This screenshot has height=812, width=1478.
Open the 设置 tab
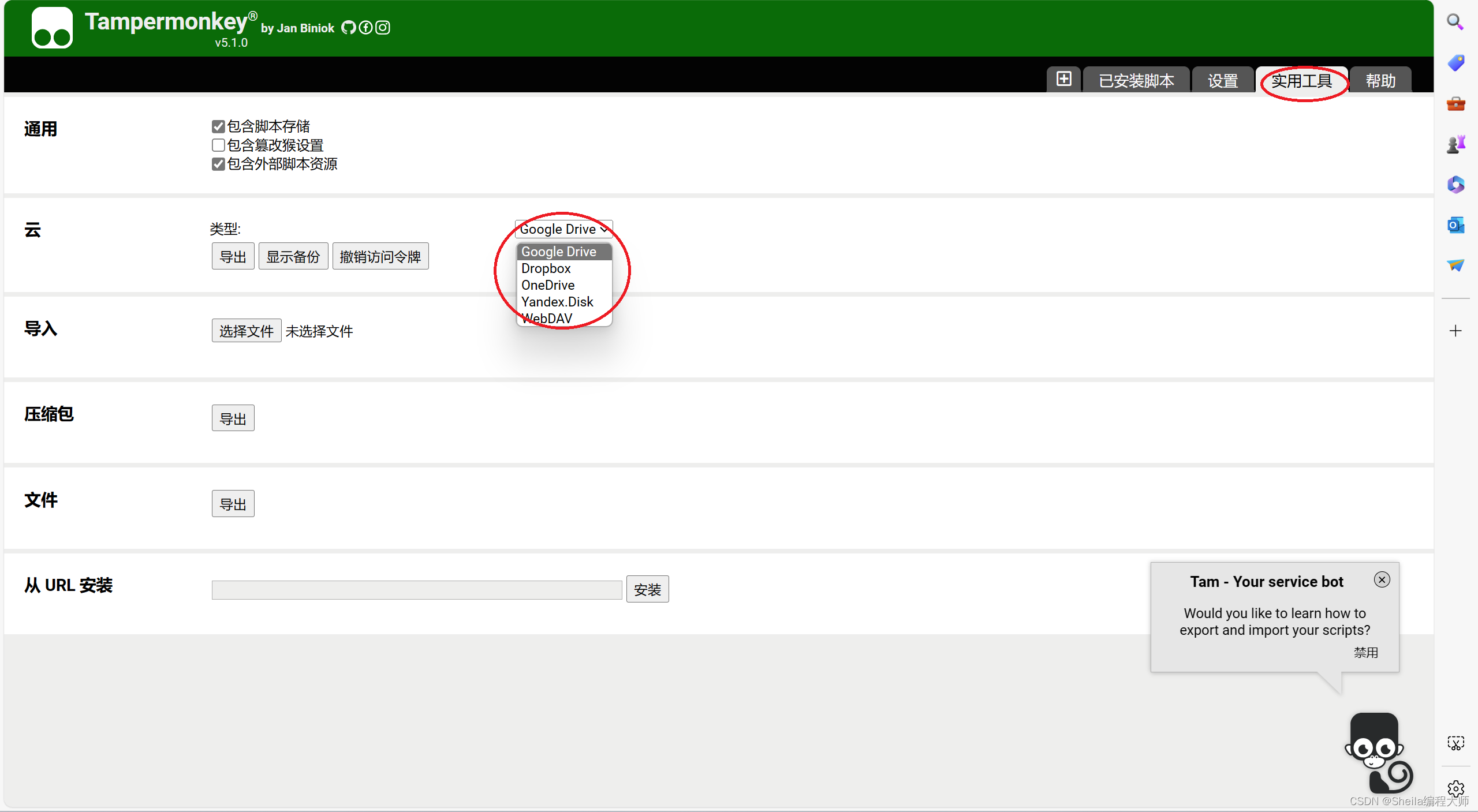(1222, 81)
